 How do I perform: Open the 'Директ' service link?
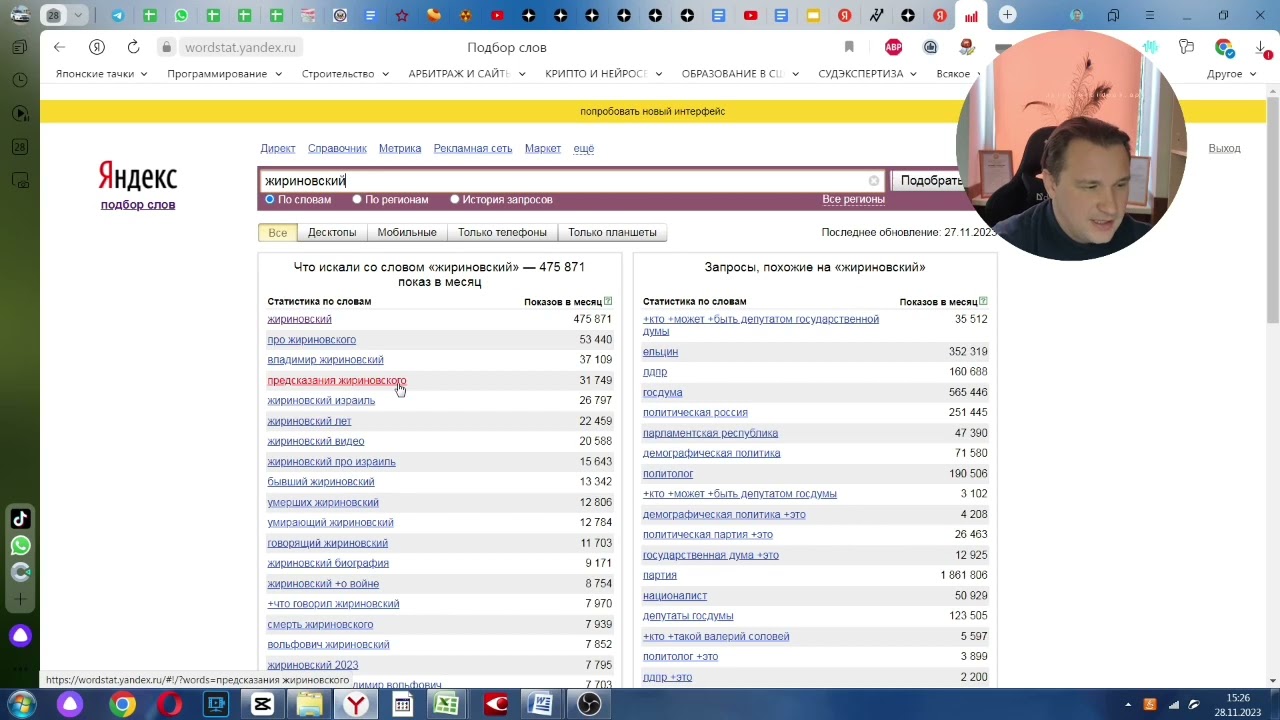[x=278, y=148]
